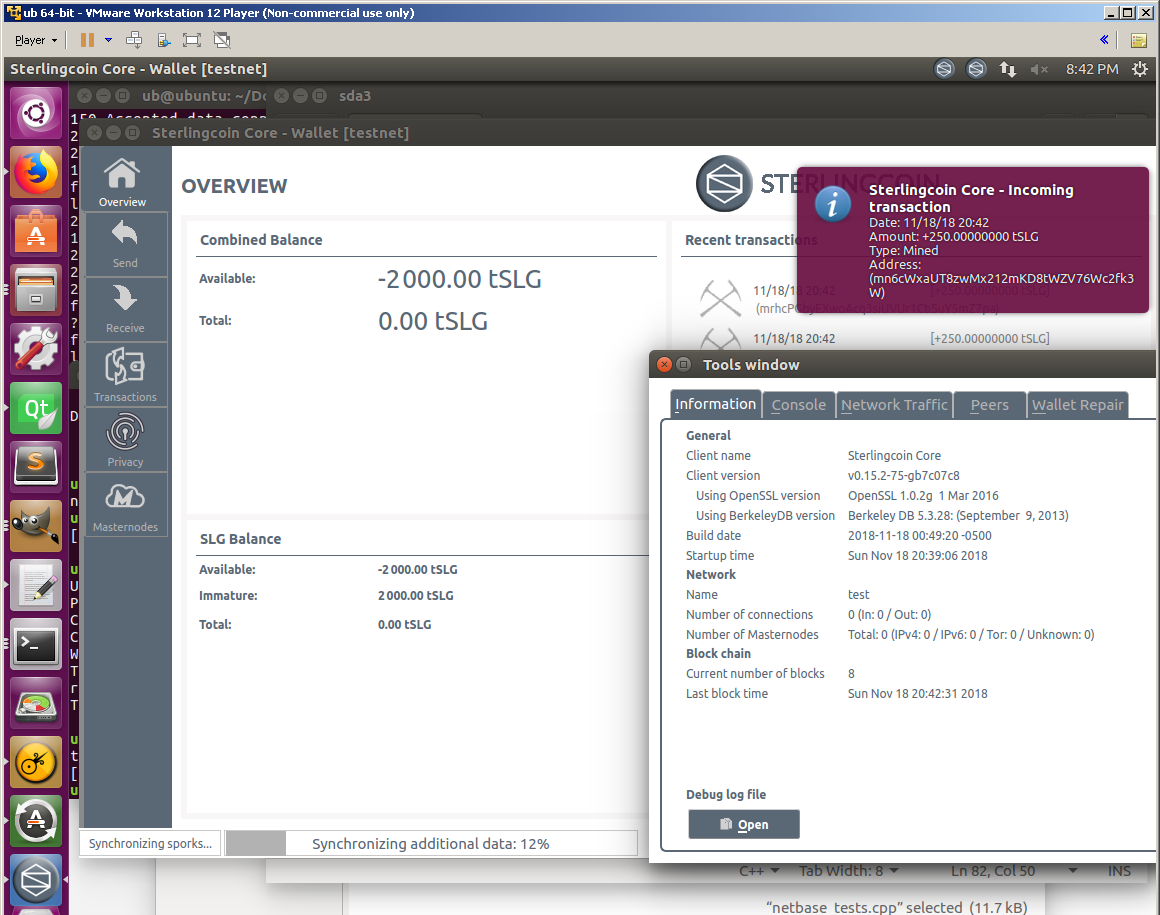Screen dimensions: 1160x915
Task: Select client version 'v0.15.2-75-gb7c07c8' text
Action: coord(903,475)
